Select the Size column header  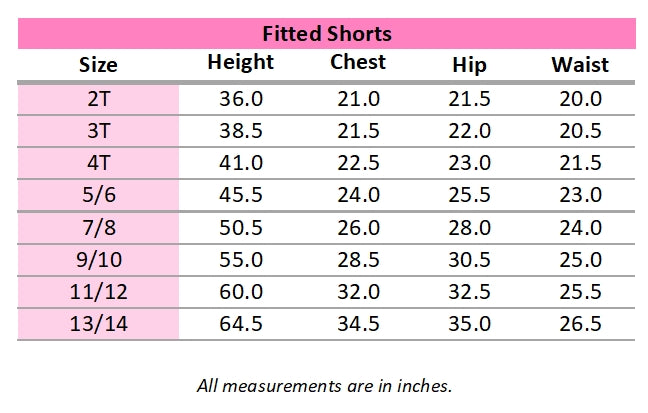[x=98, y=65]
